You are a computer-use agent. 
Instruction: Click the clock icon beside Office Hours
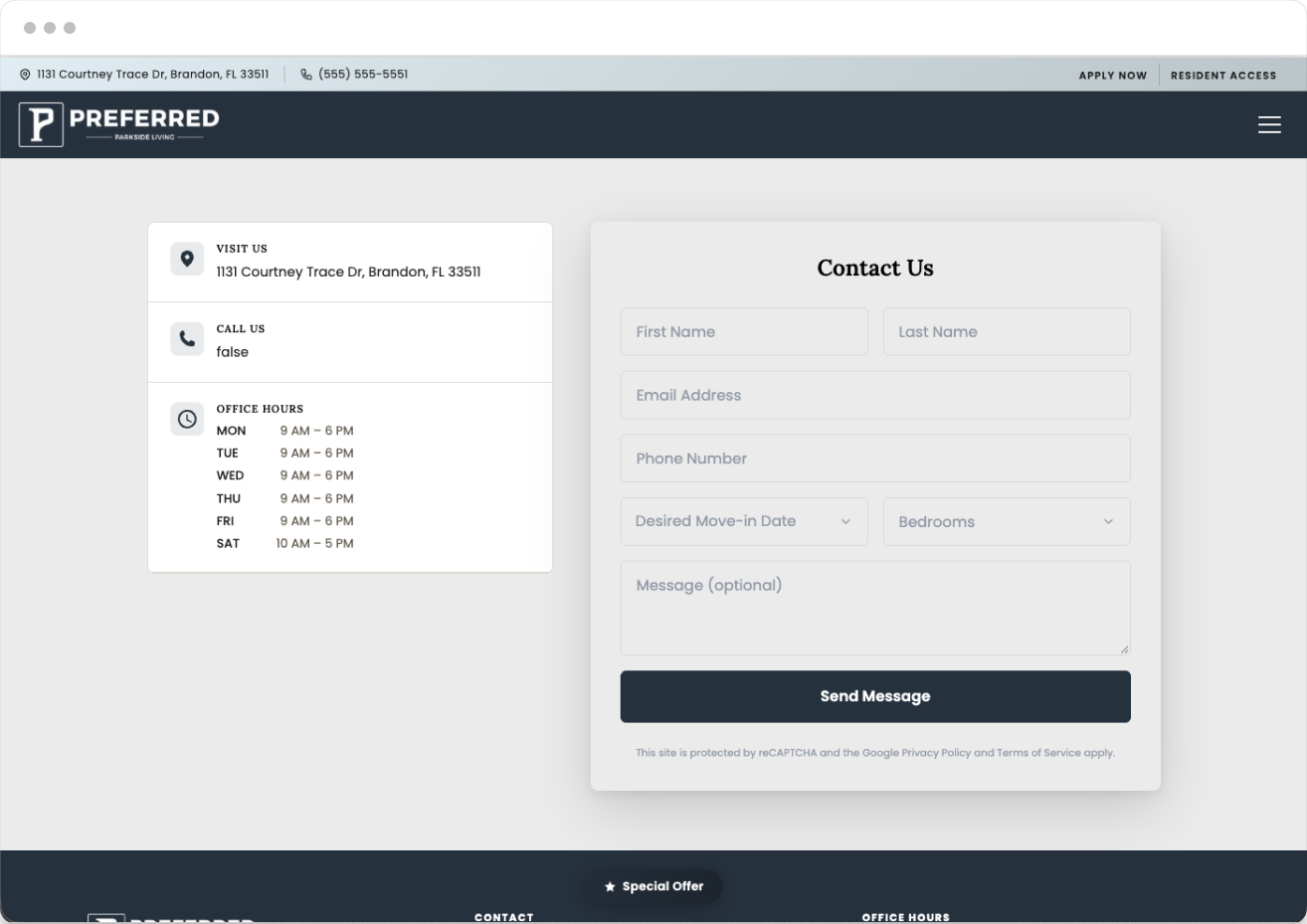187,419
